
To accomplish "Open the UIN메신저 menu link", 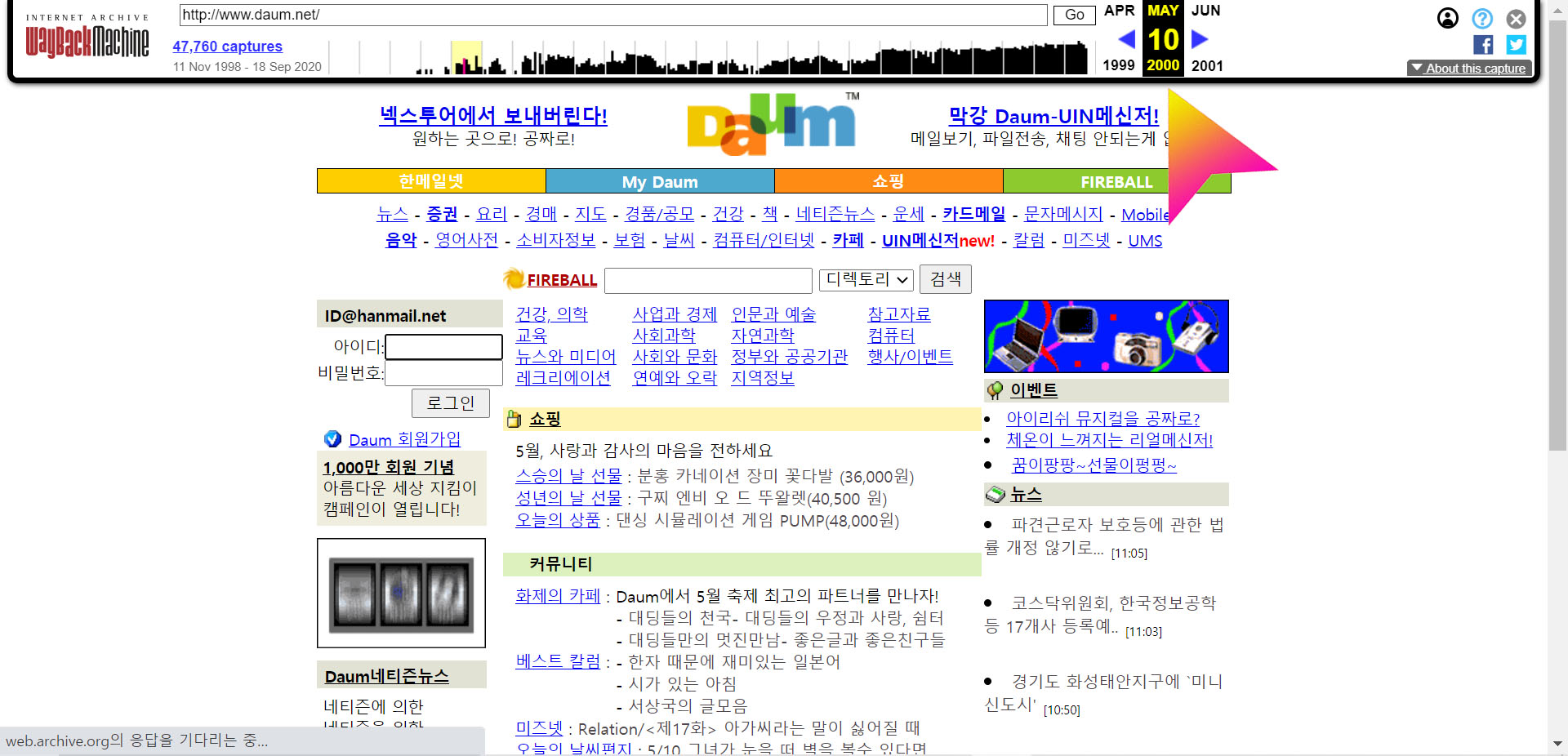I will [920, 240].
